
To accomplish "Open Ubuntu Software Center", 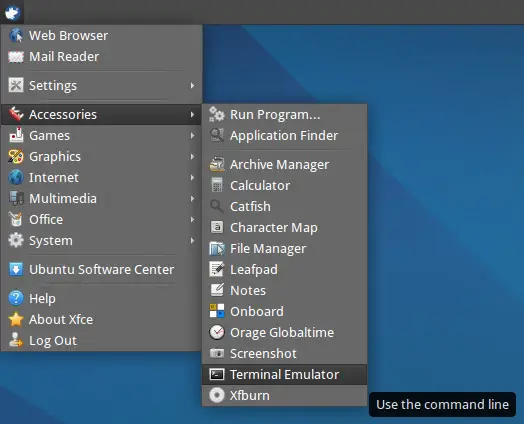I will [x=101, y=269].
